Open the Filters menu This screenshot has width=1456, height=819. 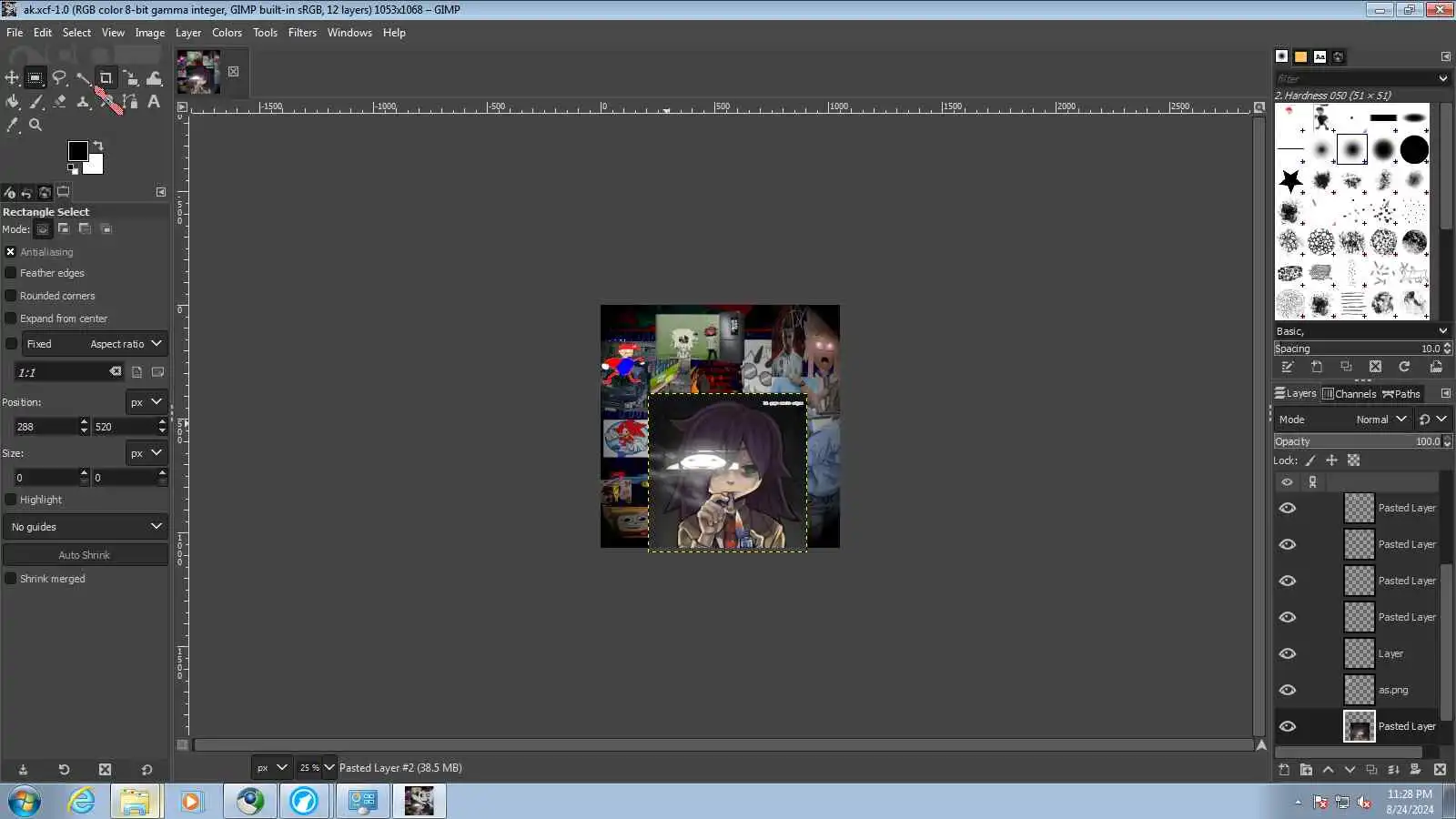(302, 33)
